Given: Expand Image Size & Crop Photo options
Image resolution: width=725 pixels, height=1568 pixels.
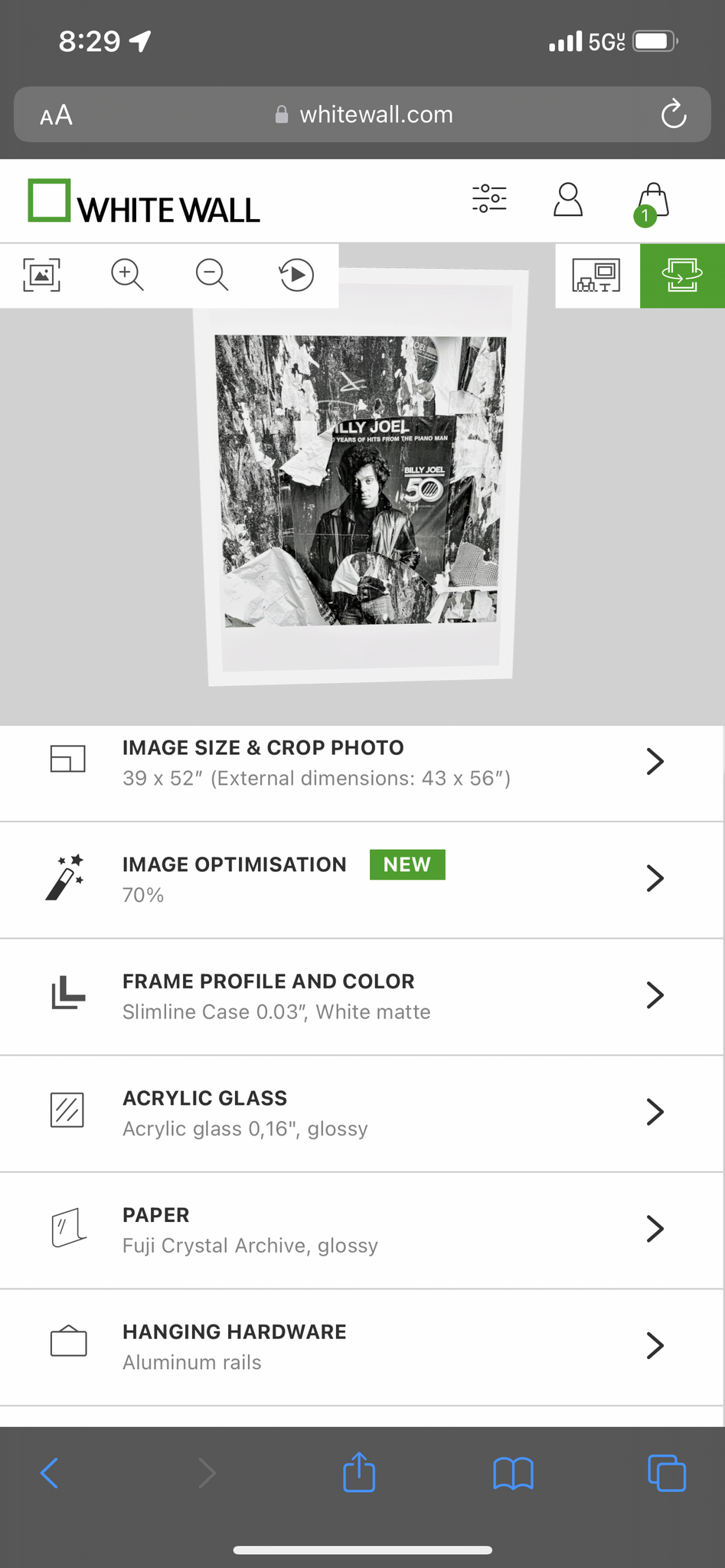Looking at the screenshot, I should 362,763.
